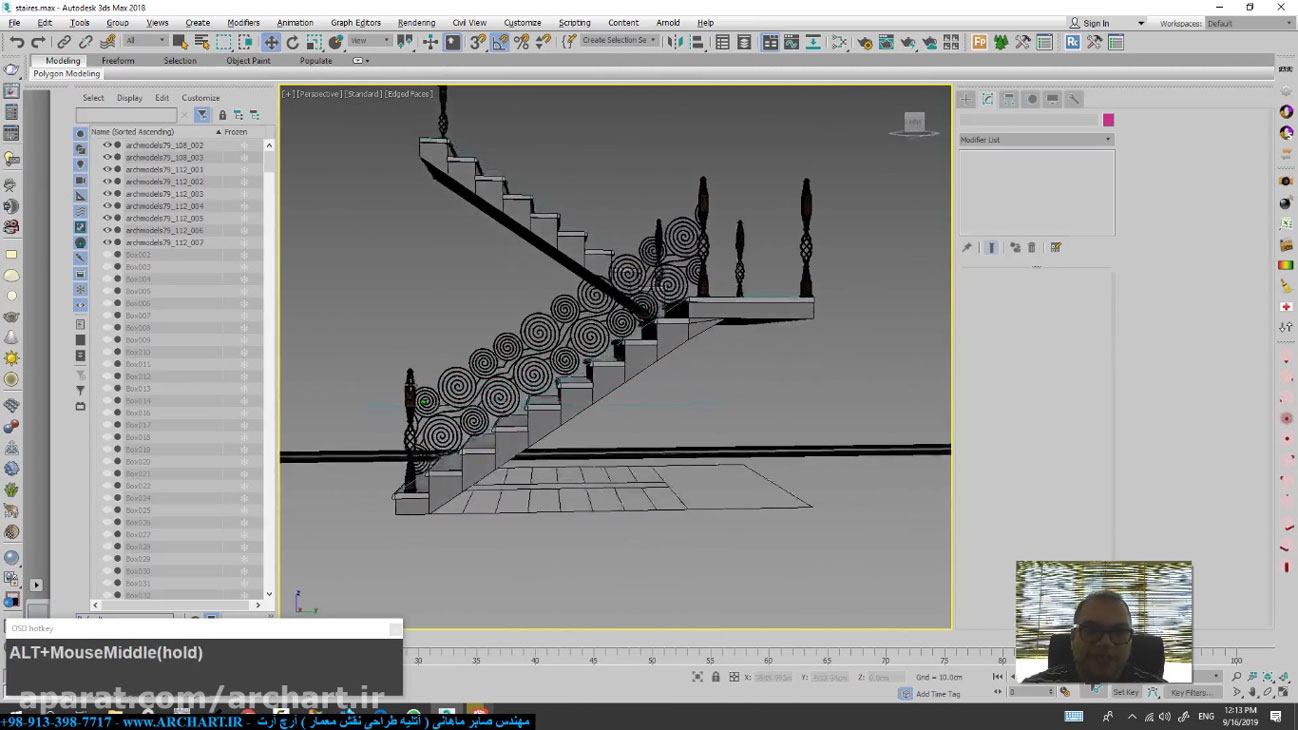Viewport: 1298px width, 730px height.
Task: Toggle the Scene Explorer icon
Action: (722, 42)
